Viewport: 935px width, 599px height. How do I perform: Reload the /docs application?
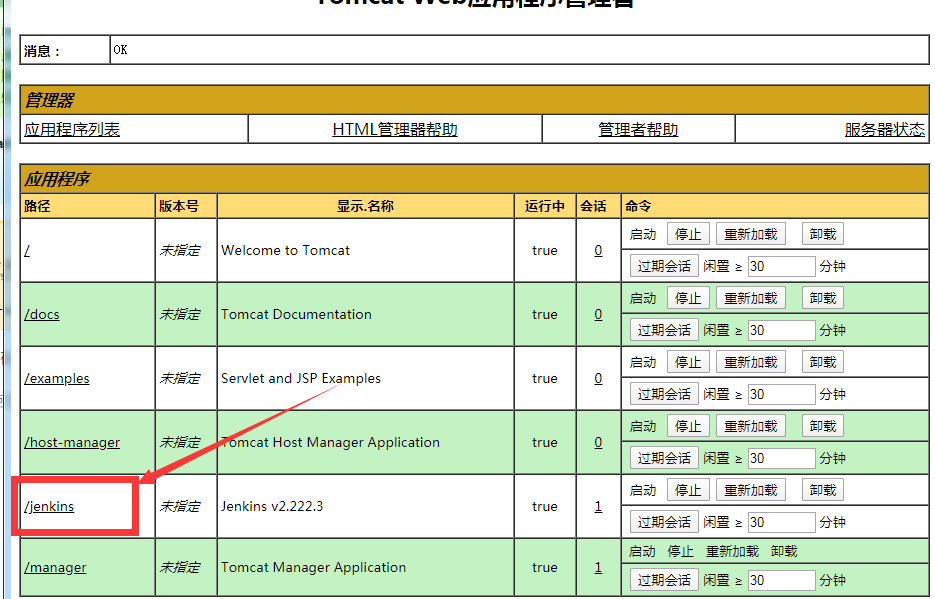751,298
